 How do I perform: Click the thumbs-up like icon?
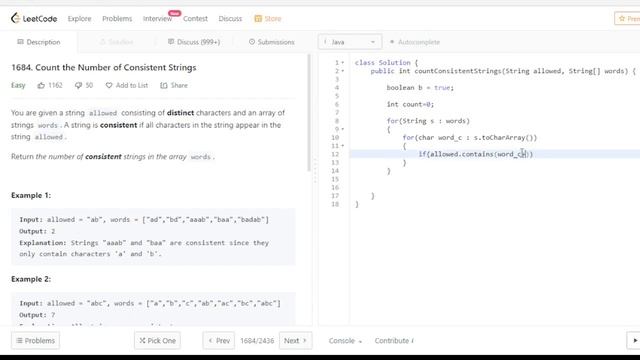click(x=41, y=85)
